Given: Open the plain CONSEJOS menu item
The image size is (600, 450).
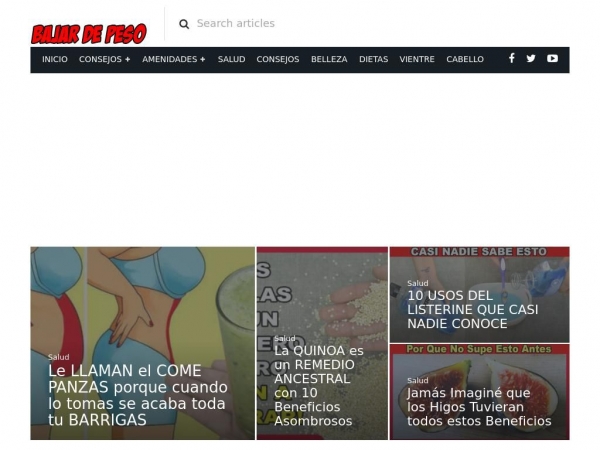Looking at the screenshot, I should pos(278,59).
